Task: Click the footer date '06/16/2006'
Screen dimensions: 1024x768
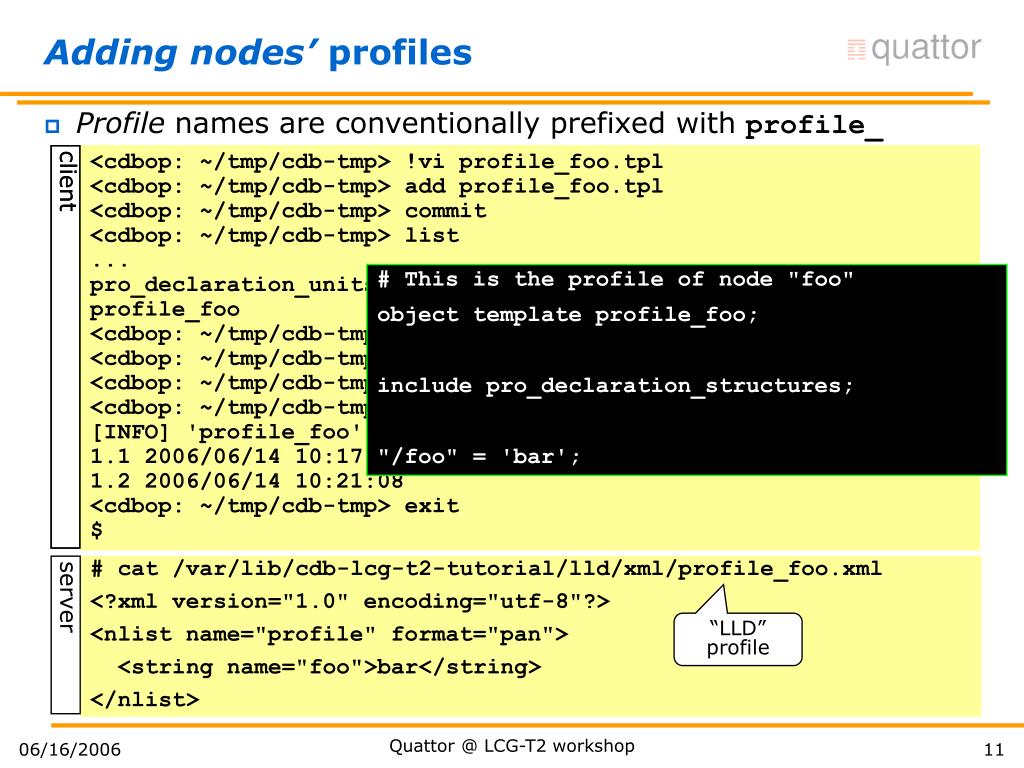Action: (70, 749)
